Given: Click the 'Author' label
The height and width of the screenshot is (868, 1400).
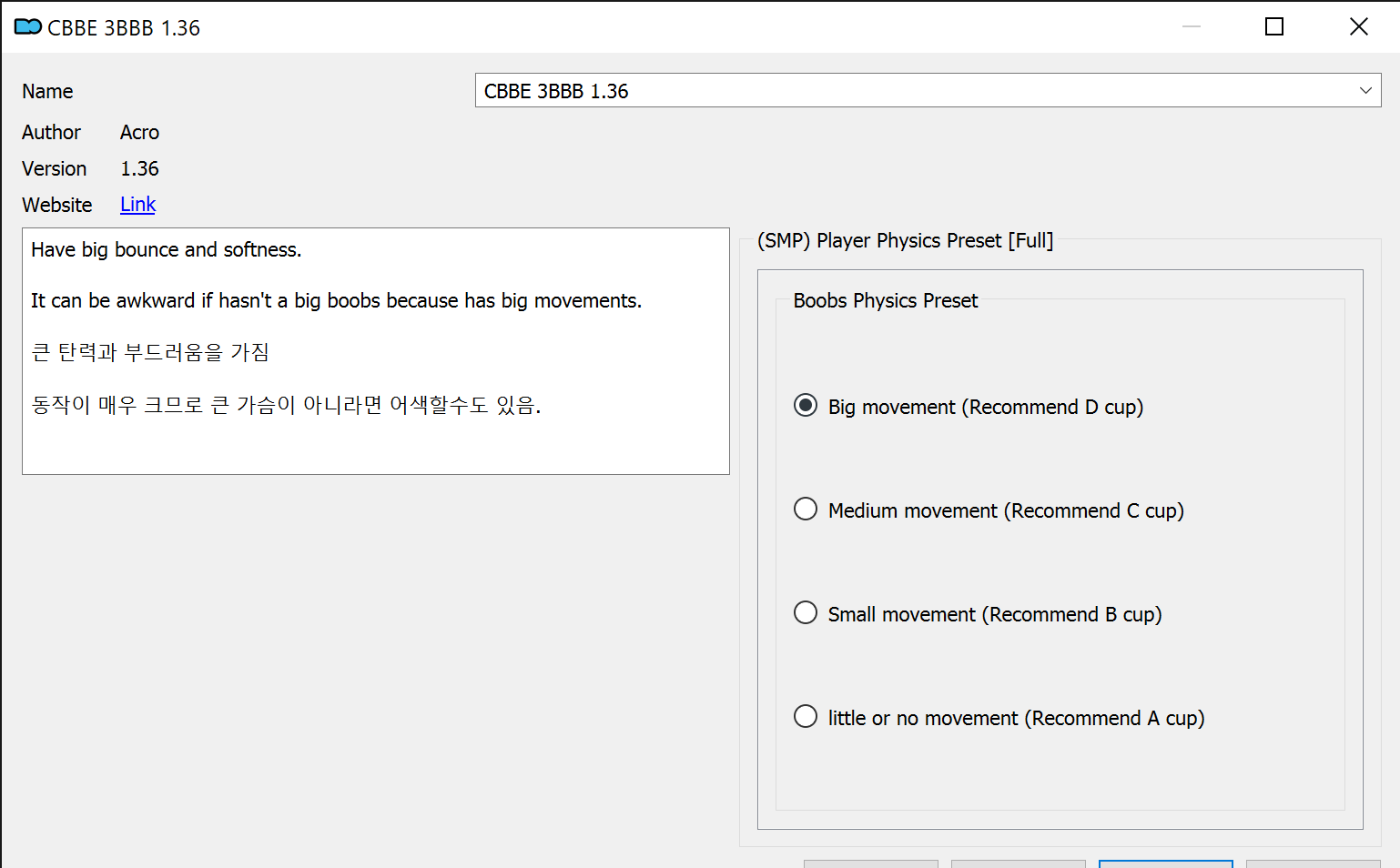Looking at the screenshot, I should click(x=51, y=132).
